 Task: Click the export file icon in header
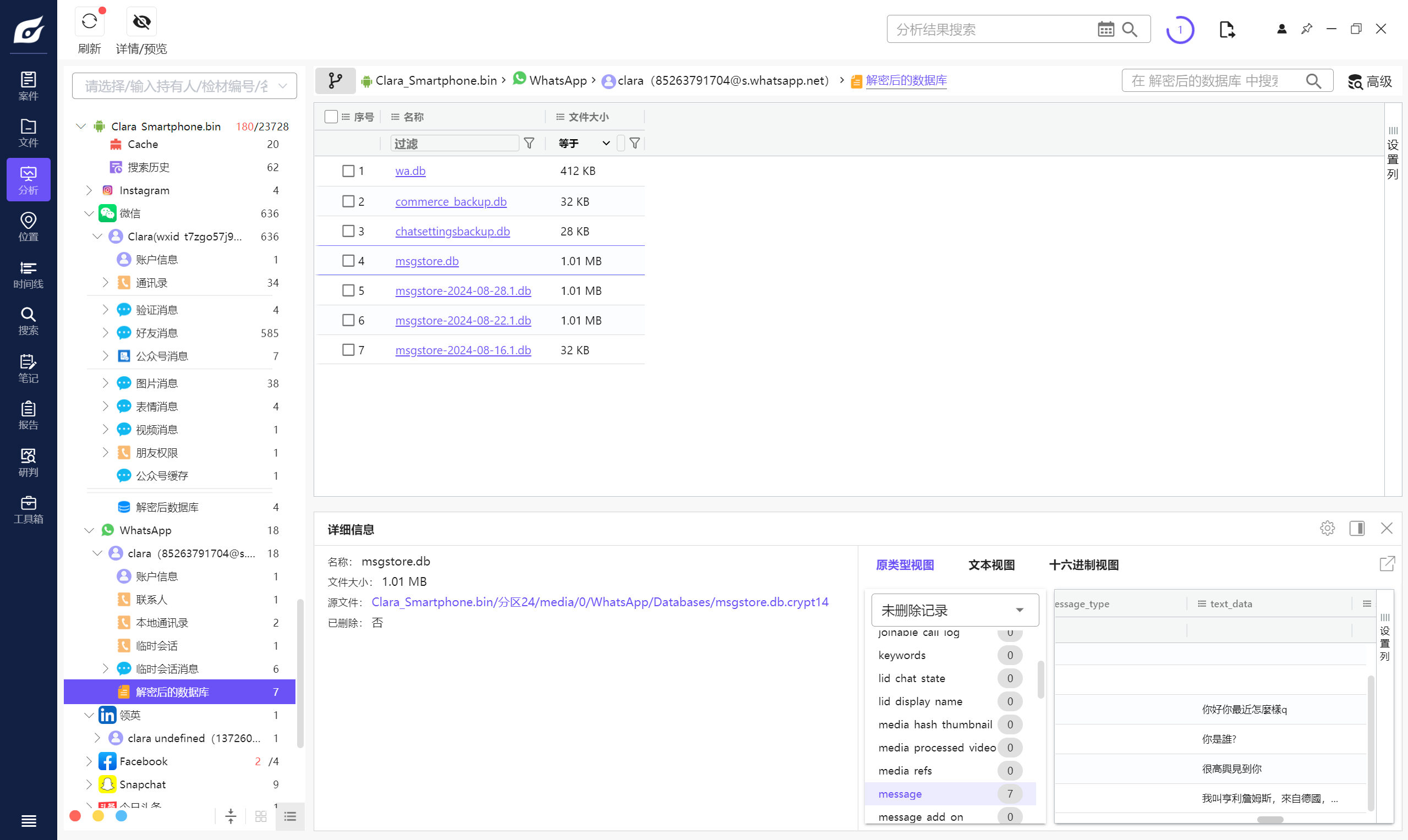point(1226,30)
